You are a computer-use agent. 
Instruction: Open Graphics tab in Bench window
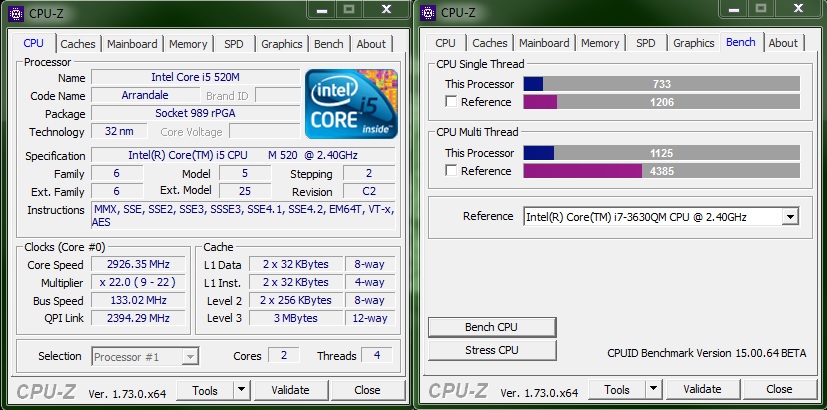point(694,43)
